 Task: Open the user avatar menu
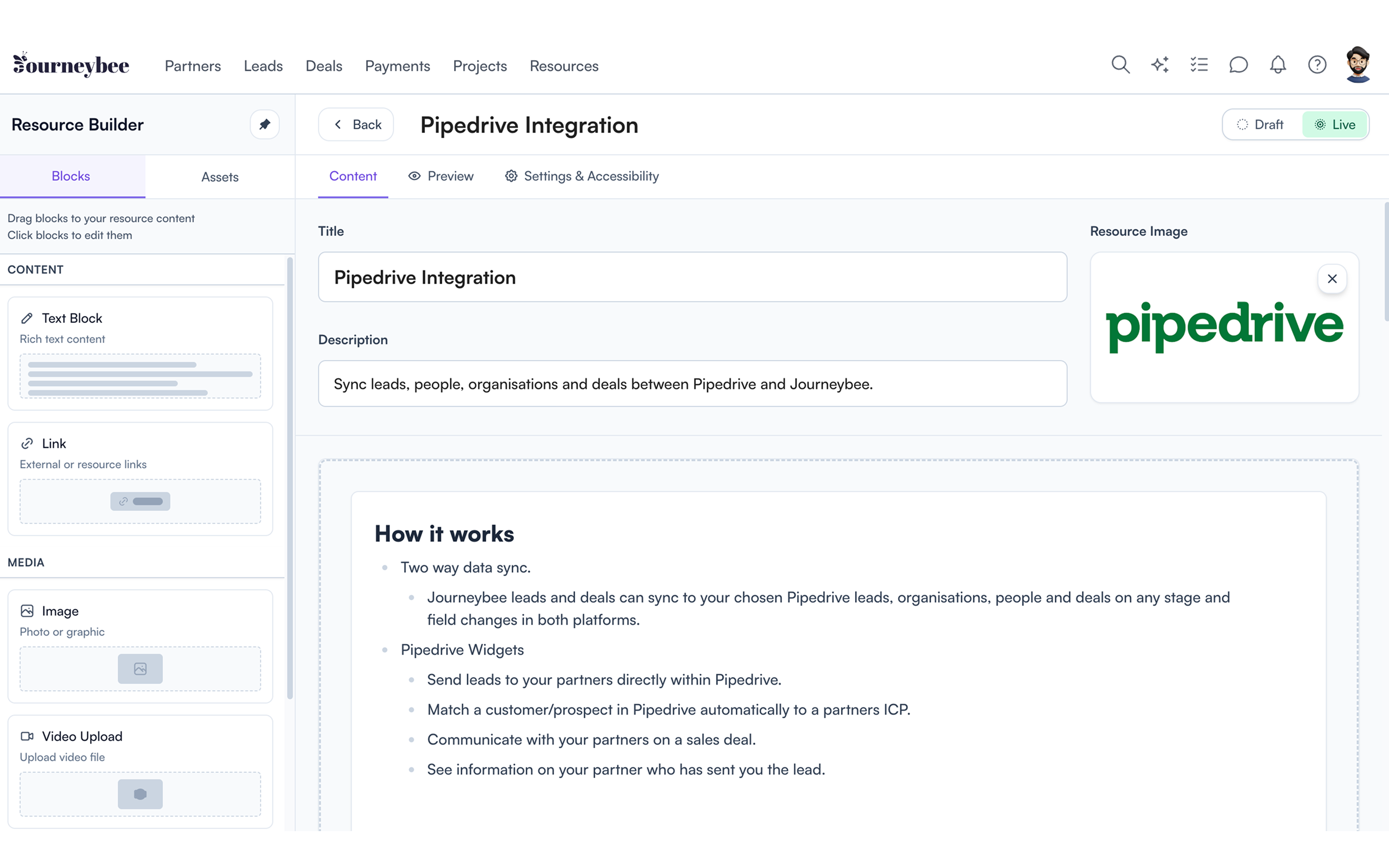tap(1358, 65)
